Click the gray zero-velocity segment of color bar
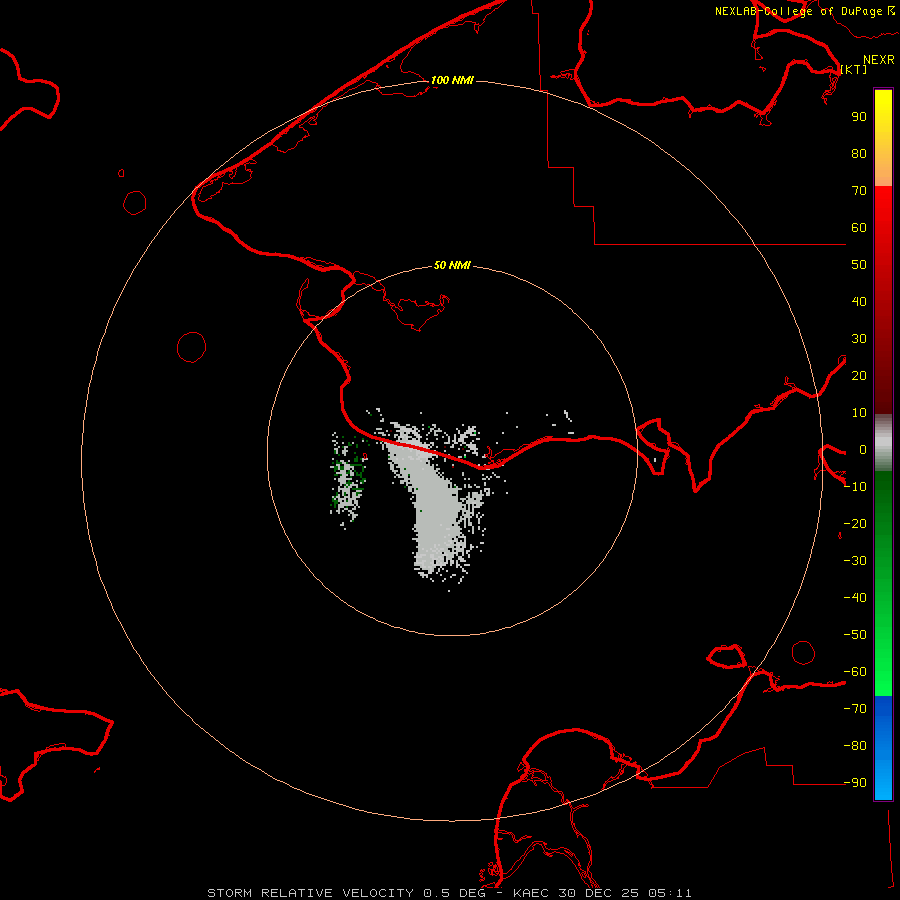The width and height of the screenshot is (900, 900). (883, 442)
